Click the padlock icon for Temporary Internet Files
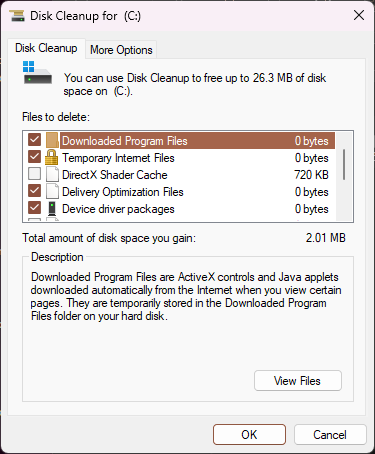 51,157
